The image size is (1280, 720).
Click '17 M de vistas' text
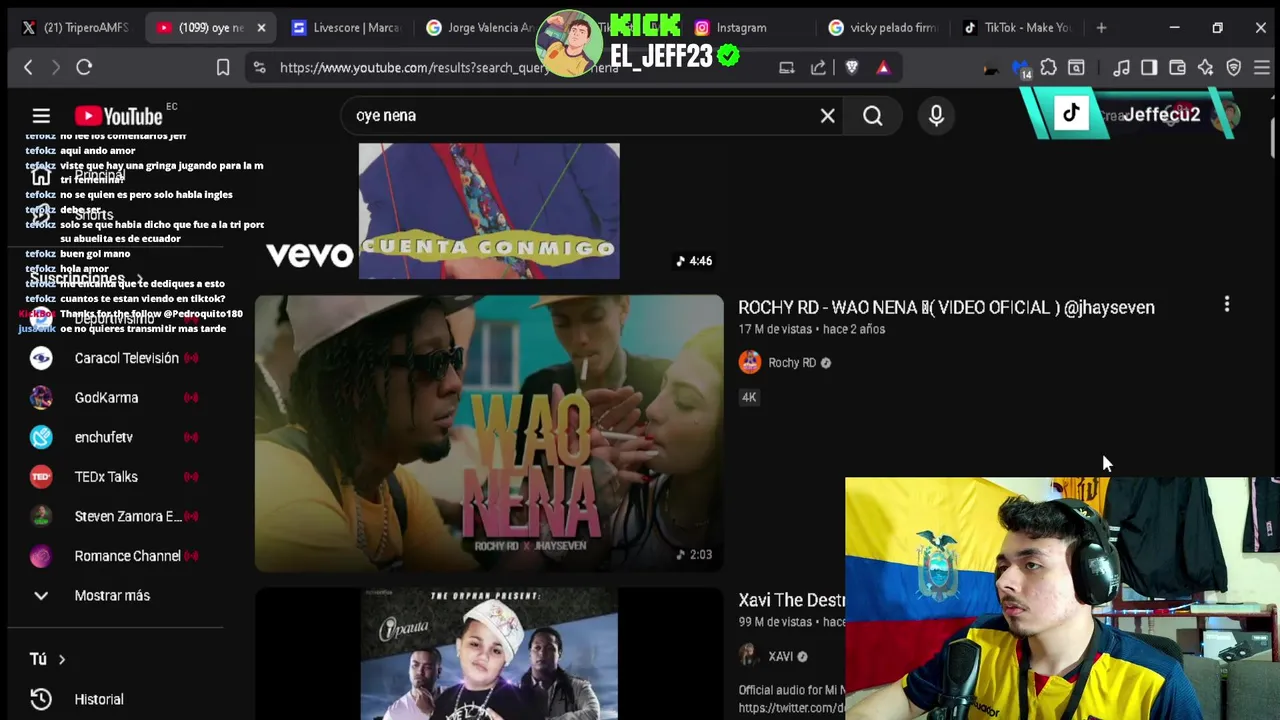(x=775, y=329)
